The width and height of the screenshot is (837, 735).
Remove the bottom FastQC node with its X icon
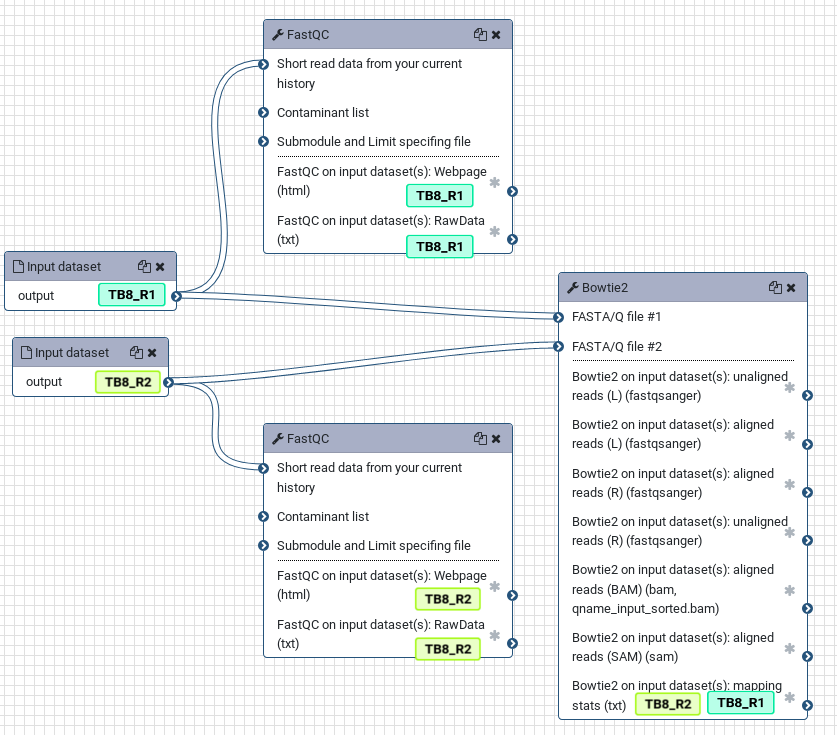pos(496,439)
